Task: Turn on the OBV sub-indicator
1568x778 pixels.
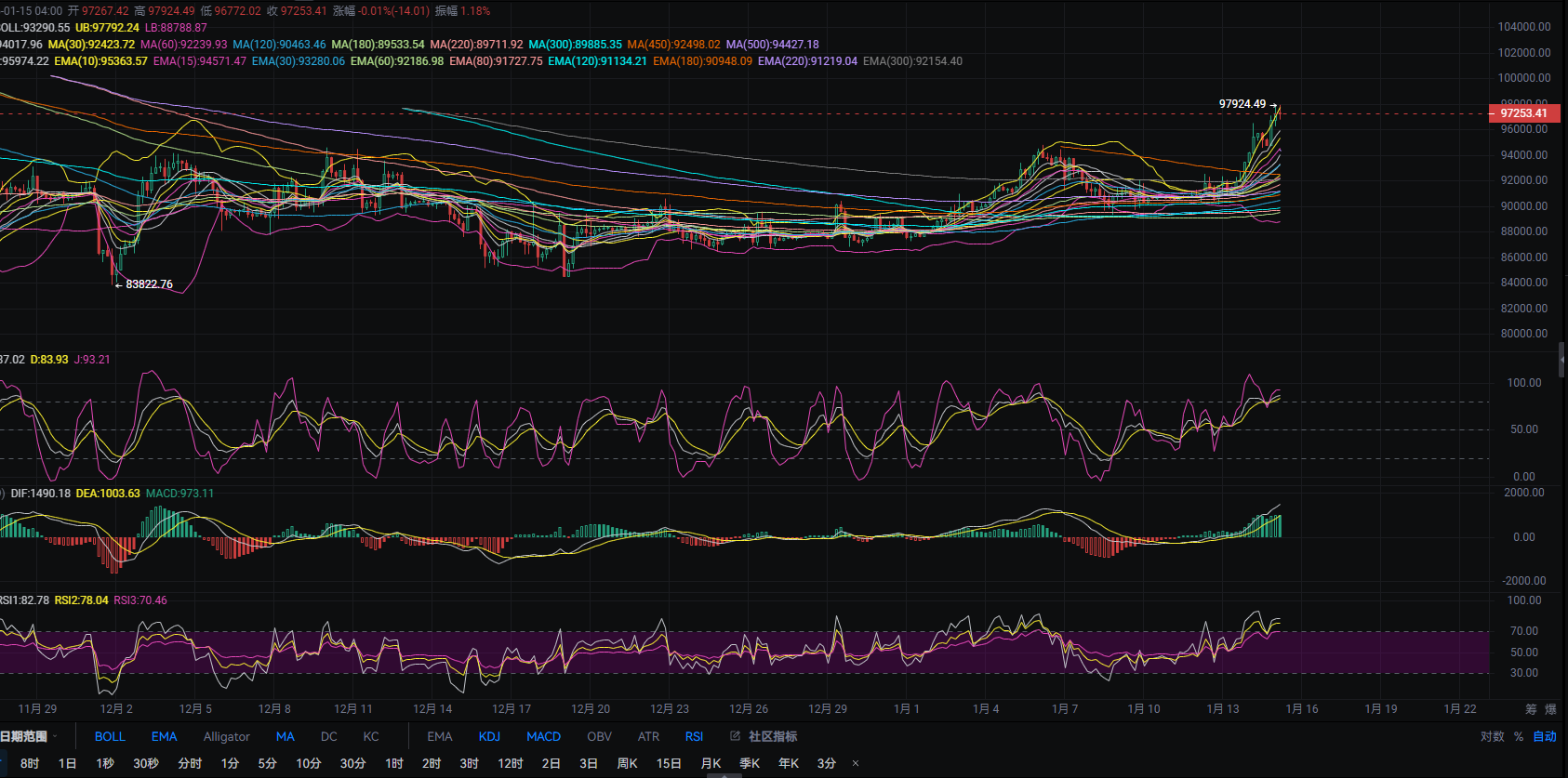Action: [x=599, y=736]
